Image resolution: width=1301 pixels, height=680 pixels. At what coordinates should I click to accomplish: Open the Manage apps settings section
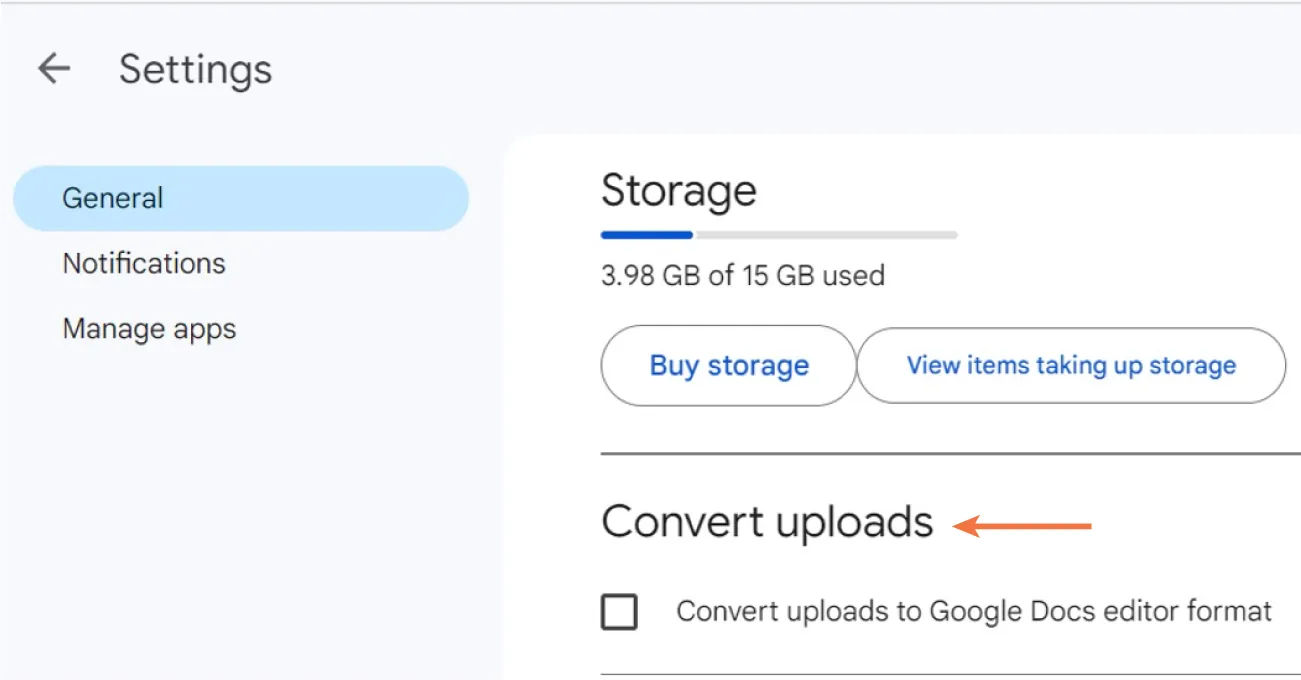tap(149, 328)
